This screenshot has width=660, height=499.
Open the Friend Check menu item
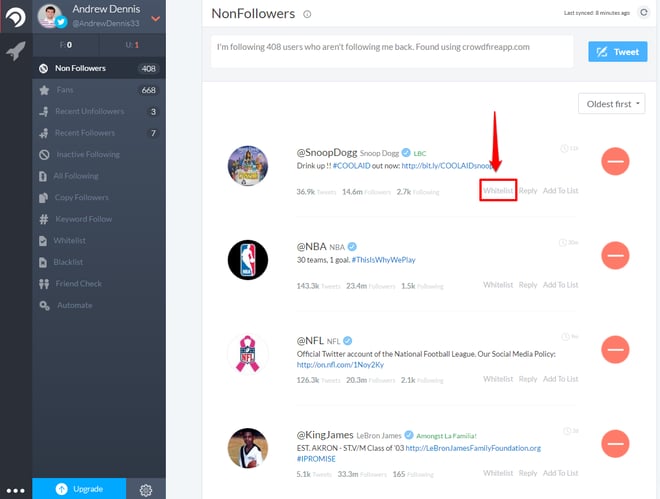coord(99,284)
